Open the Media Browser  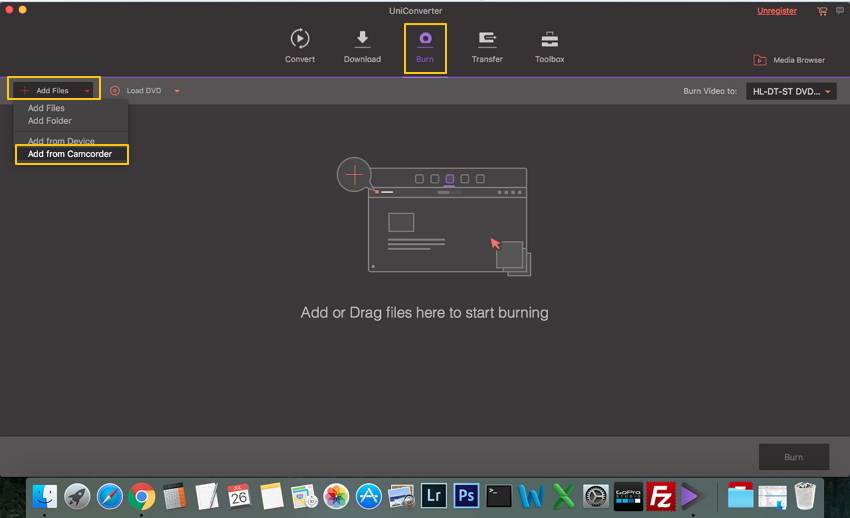789,60
